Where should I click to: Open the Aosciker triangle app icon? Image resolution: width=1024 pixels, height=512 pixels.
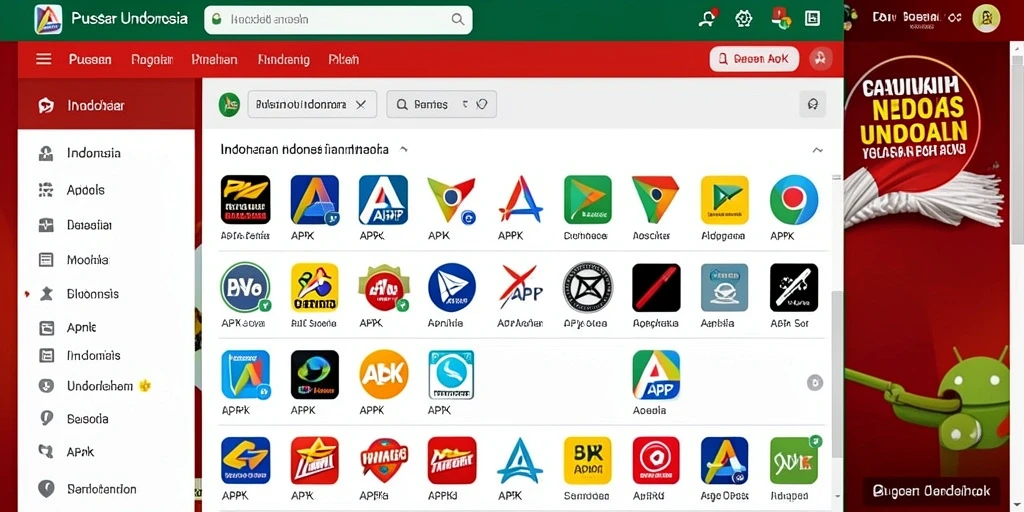(x=655, y=200)
